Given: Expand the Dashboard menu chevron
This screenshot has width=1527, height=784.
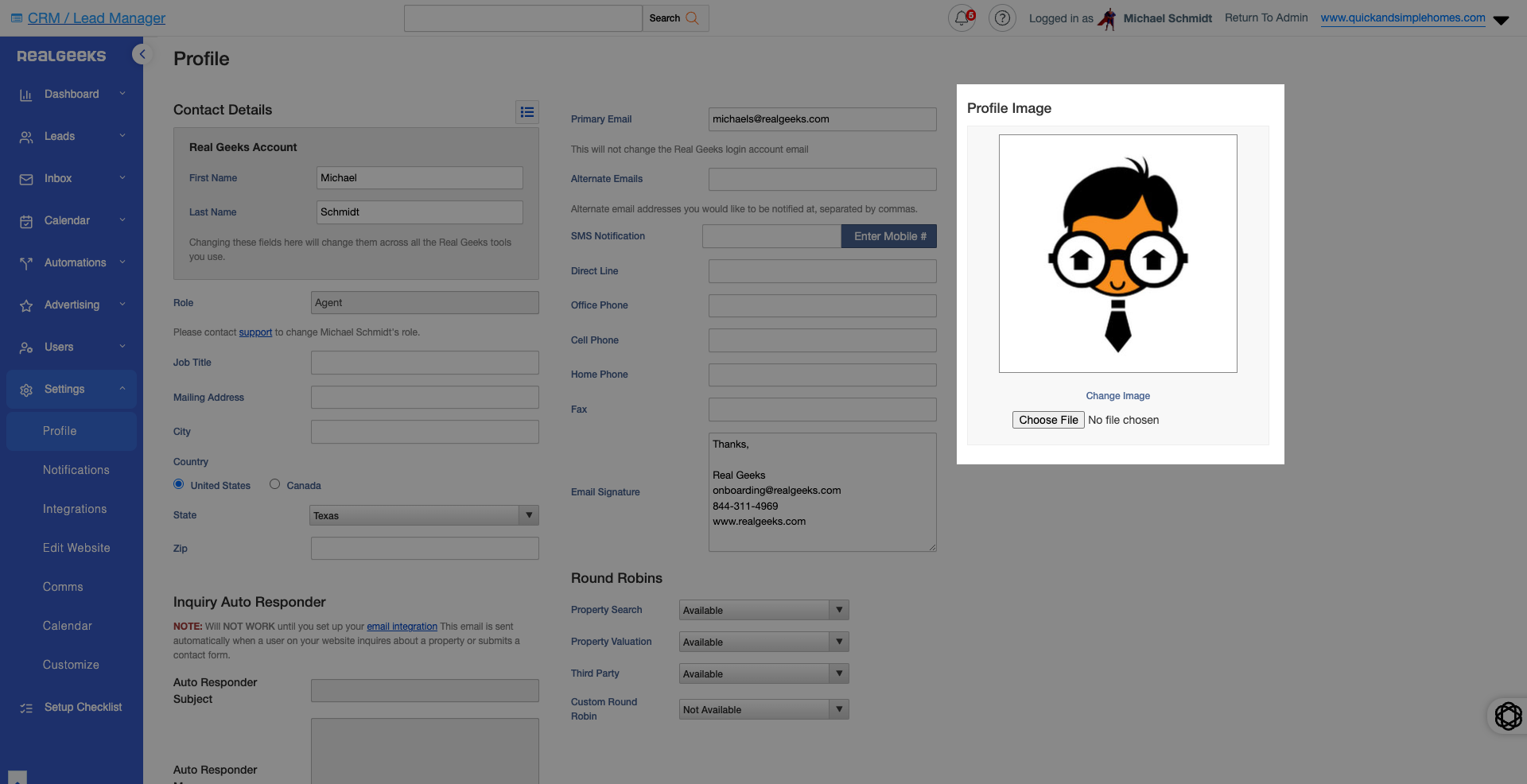Looking at the screenshot, I should [x=122, y=94].
